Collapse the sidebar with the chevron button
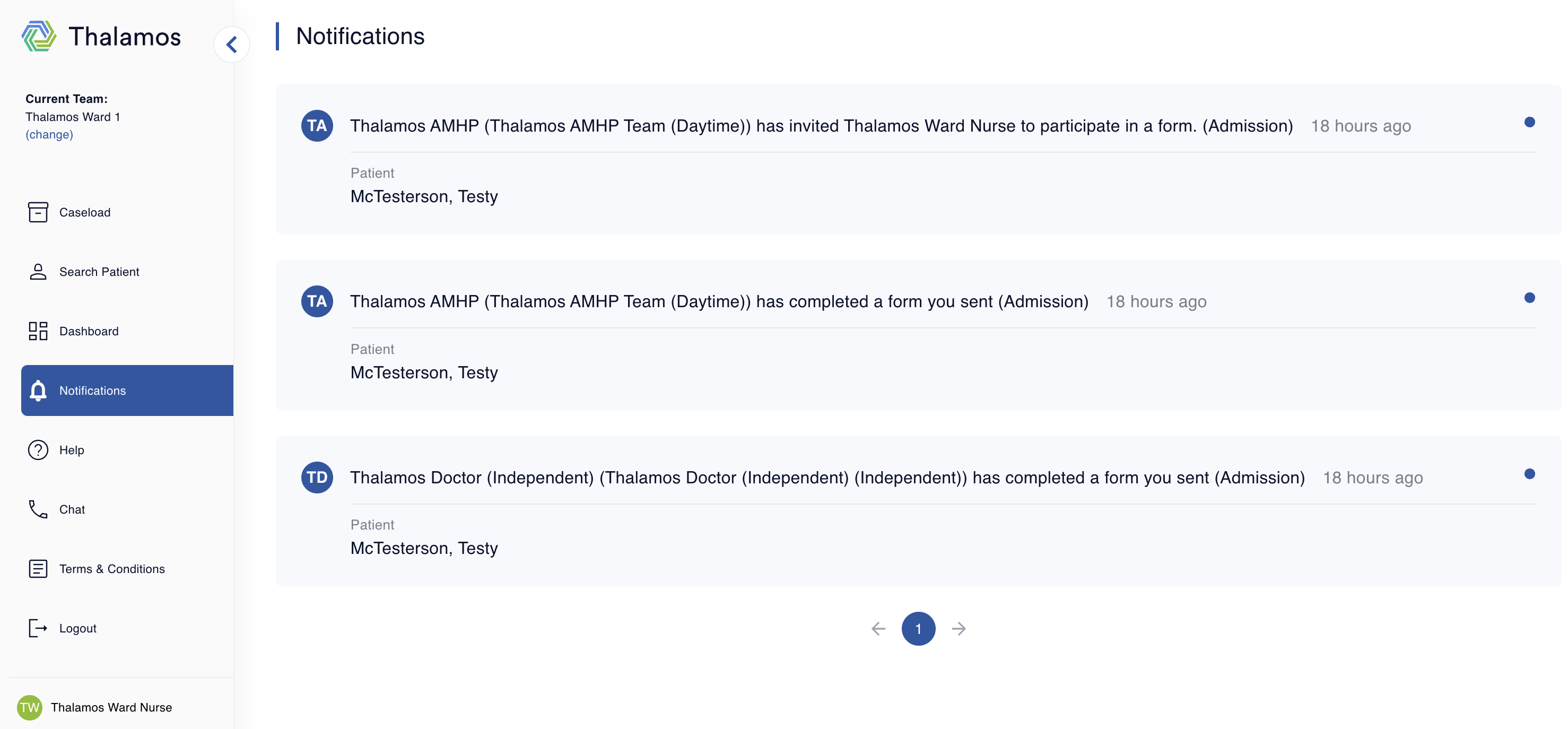Viewport: 1568px width, 729px height. point(232,45)
